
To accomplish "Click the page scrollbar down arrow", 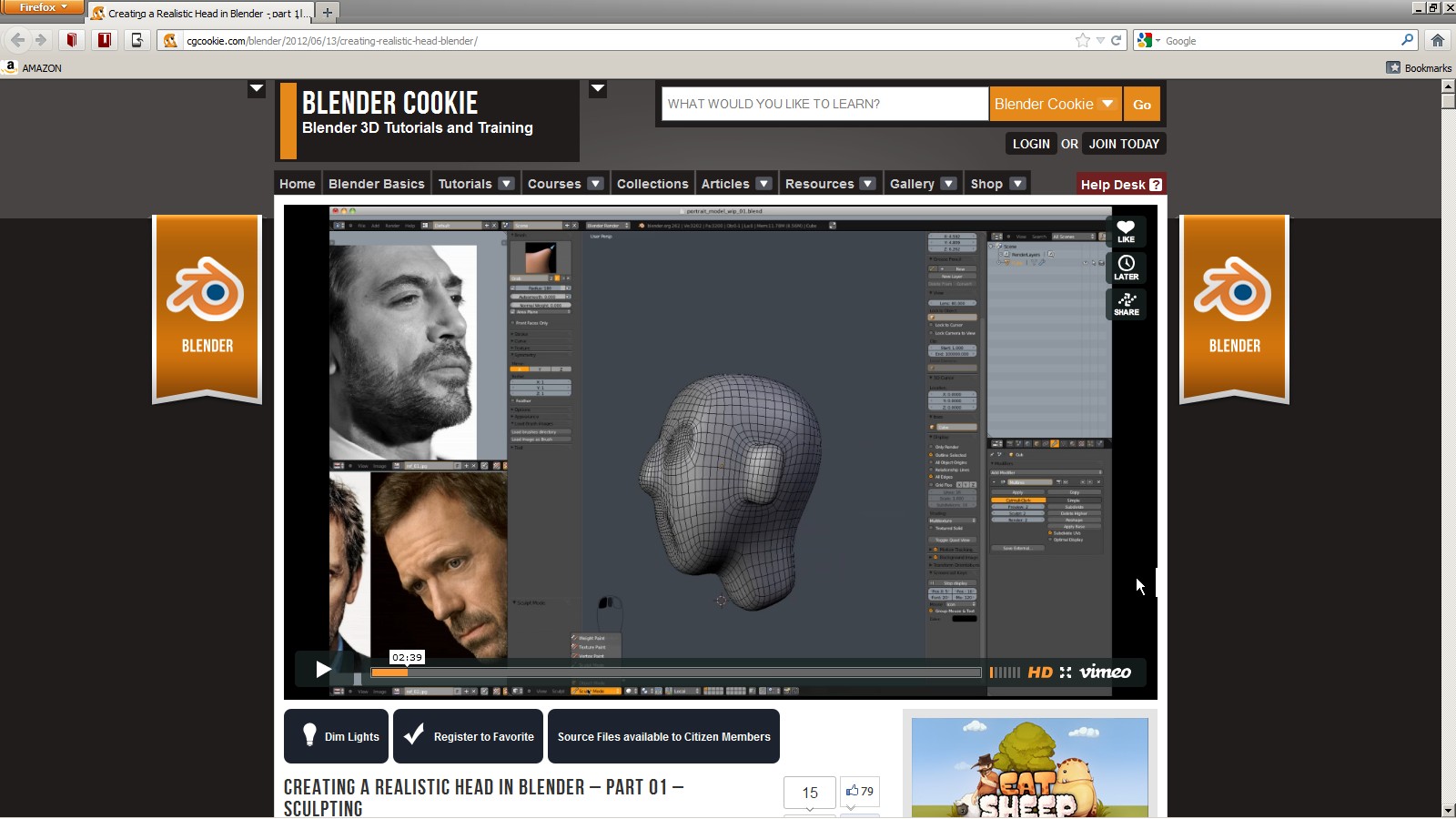I will [x=1448, y=810].
